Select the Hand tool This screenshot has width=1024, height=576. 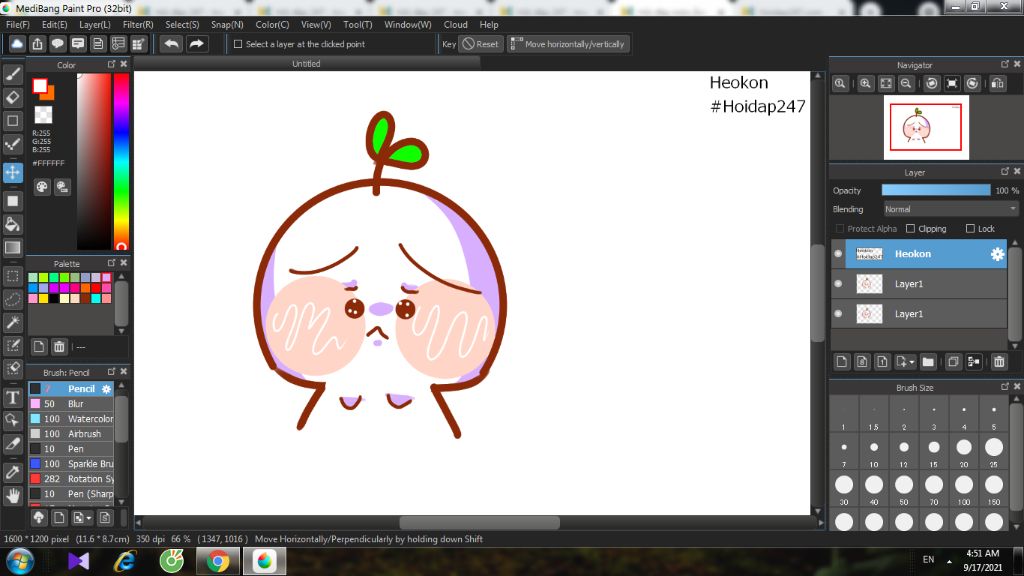12,496
